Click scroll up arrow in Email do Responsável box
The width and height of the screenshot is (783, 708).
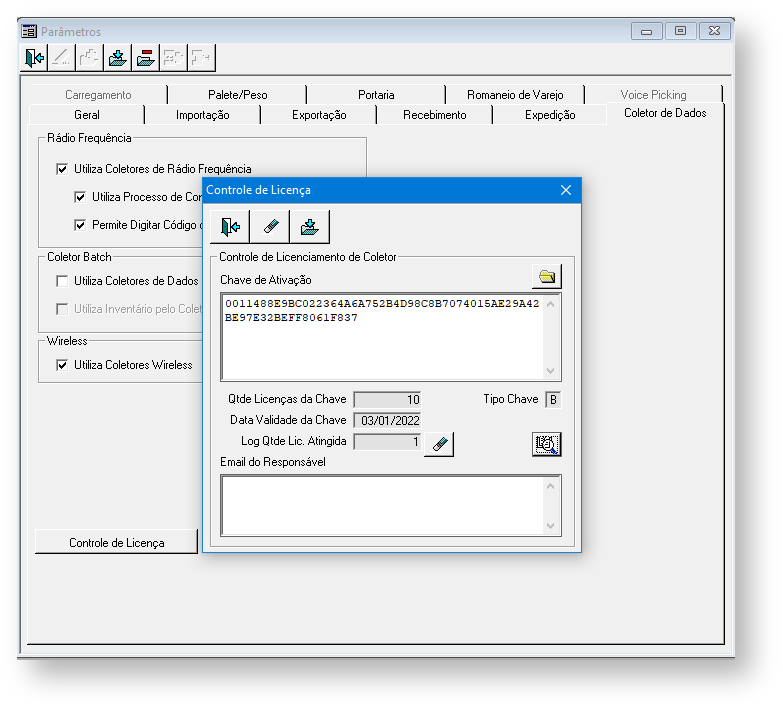(550, 486)
